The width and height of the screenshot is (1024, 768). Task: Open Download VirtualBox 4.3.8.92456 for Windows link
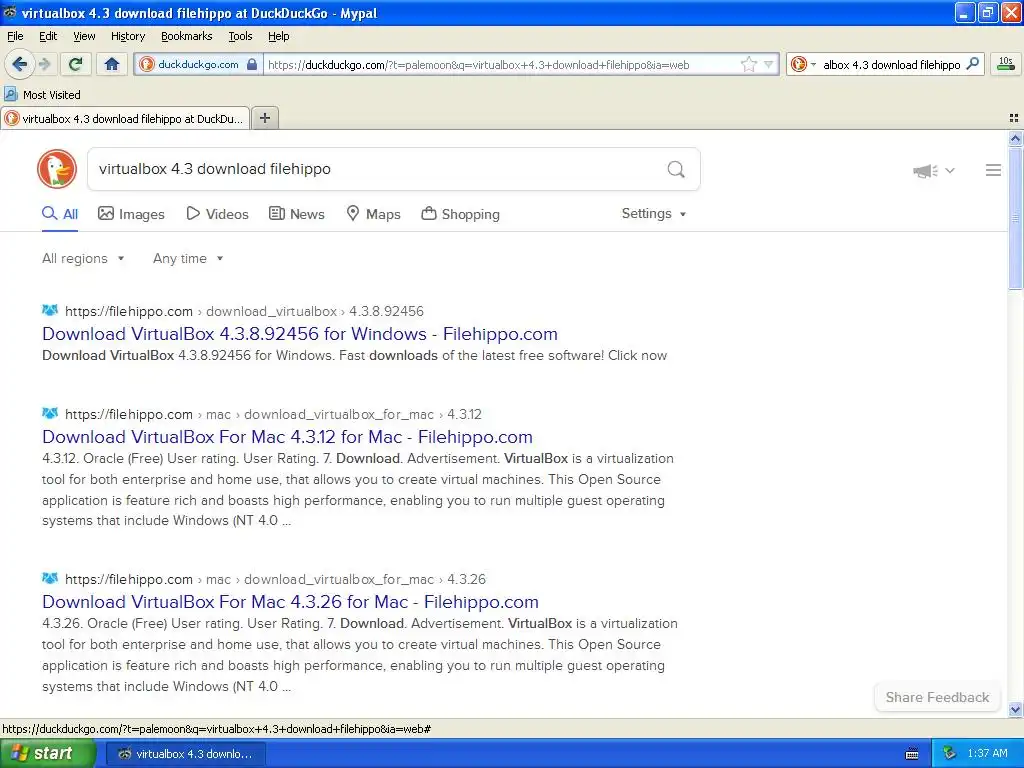pos(300,334)
